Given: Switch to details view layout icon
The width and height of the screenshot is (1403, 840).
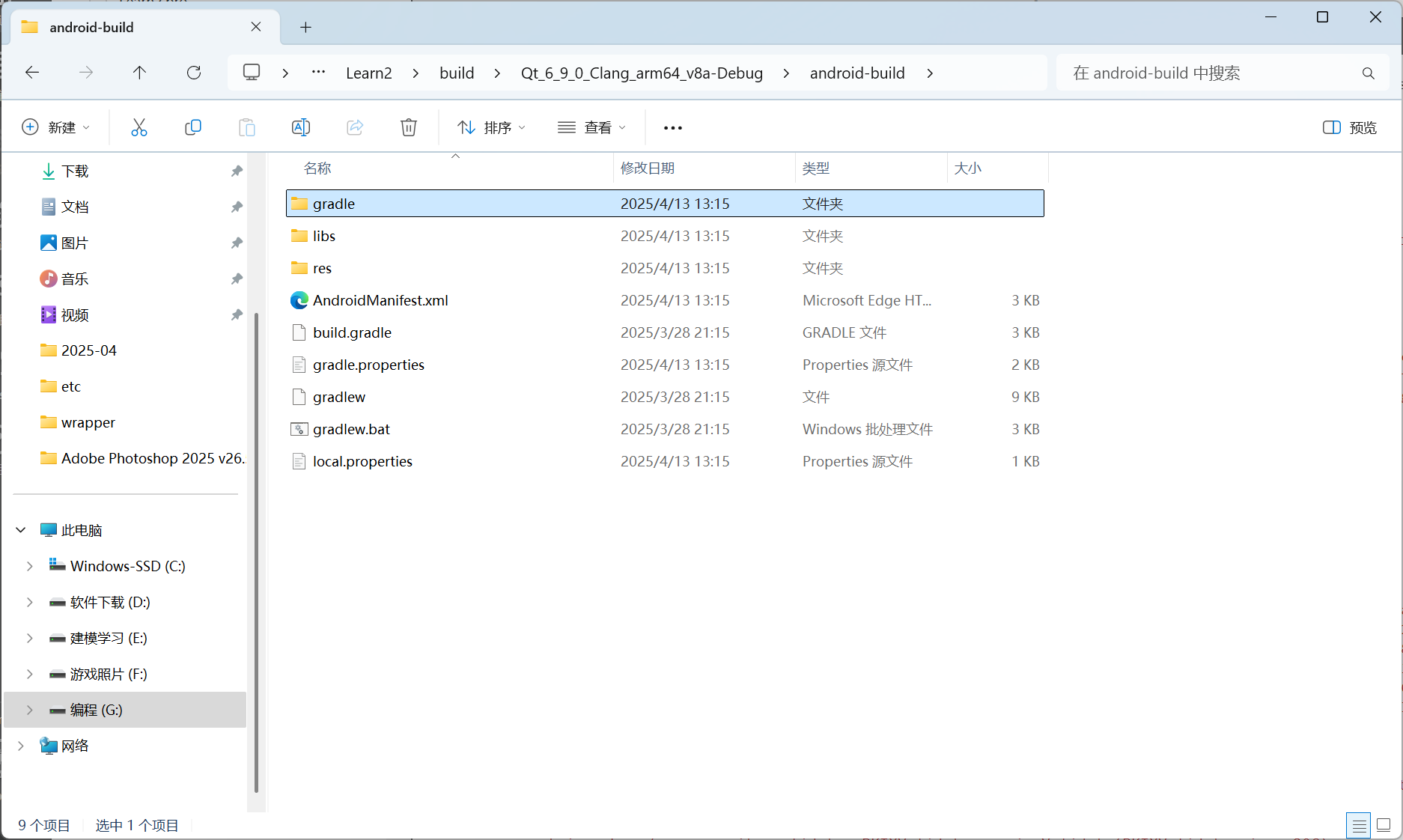Looking at the screenshot, I should tap(1359, 826).
